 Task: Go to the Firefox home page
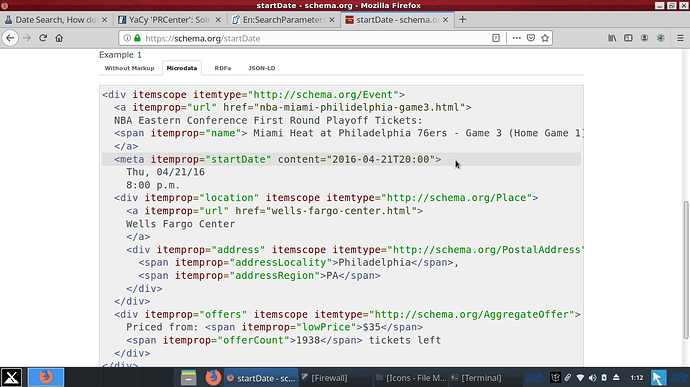click(59, 38)
